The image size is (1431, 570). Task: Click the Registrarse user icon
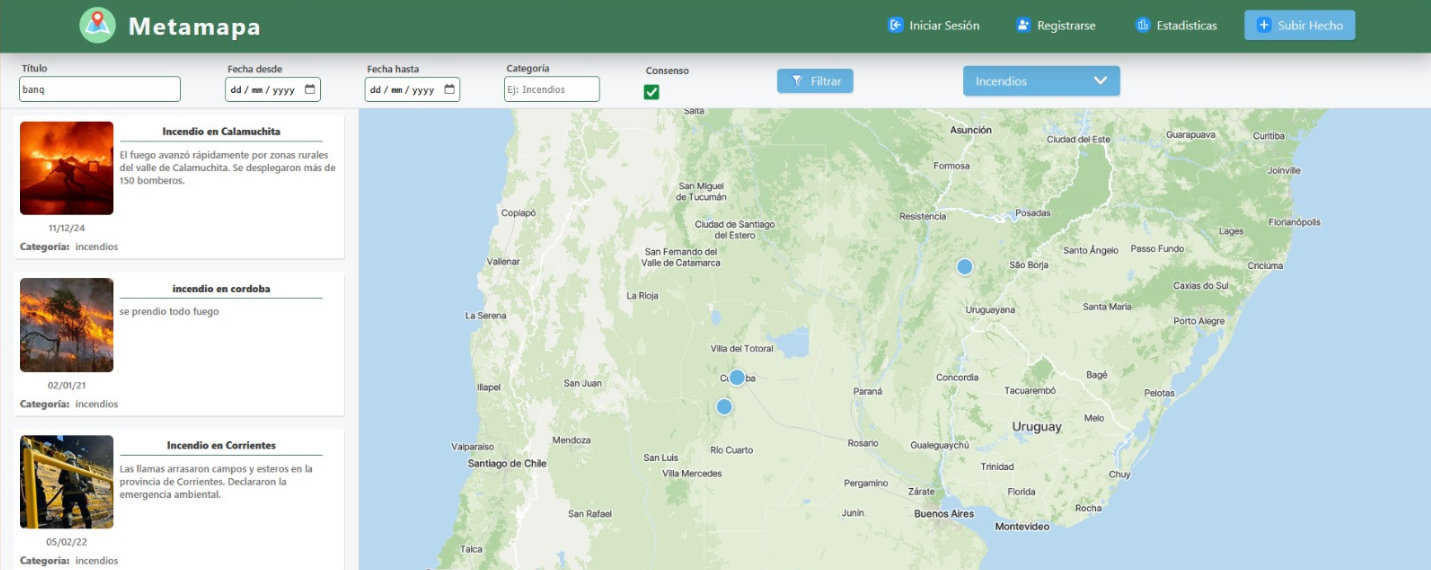[1023, 25]
